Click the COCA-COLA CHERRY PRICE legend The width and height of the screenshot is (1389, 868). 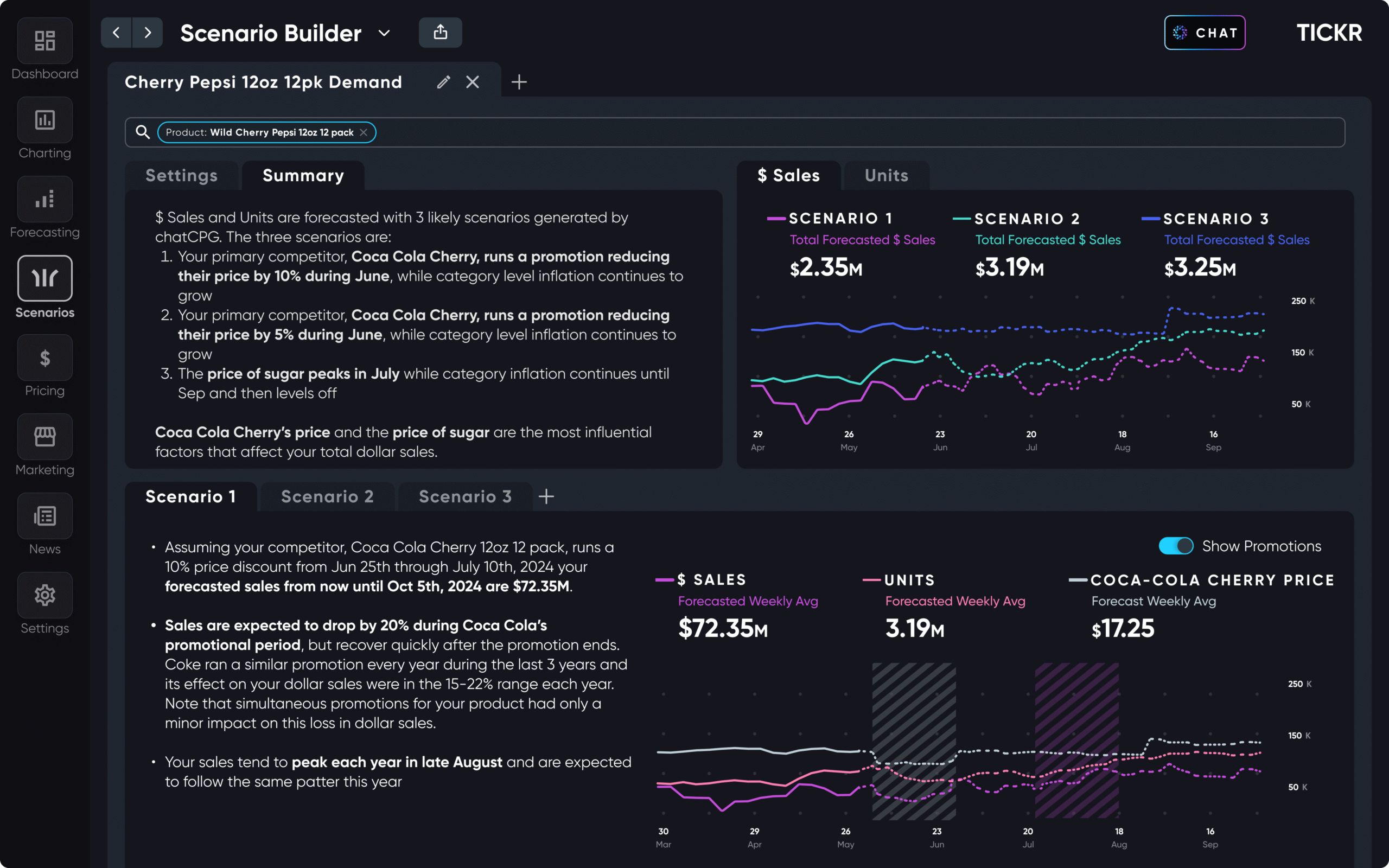pyautogui.click(x=1201, y=580)
